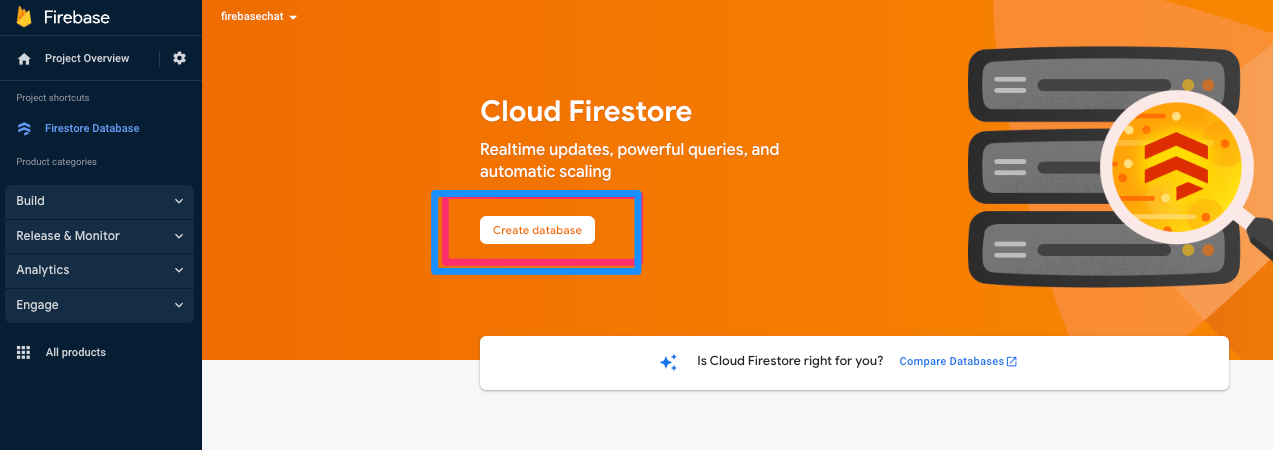This screenshot has width=1273, height=450.
Task: Go to Project Overview
Action: (x=87, y=58)
